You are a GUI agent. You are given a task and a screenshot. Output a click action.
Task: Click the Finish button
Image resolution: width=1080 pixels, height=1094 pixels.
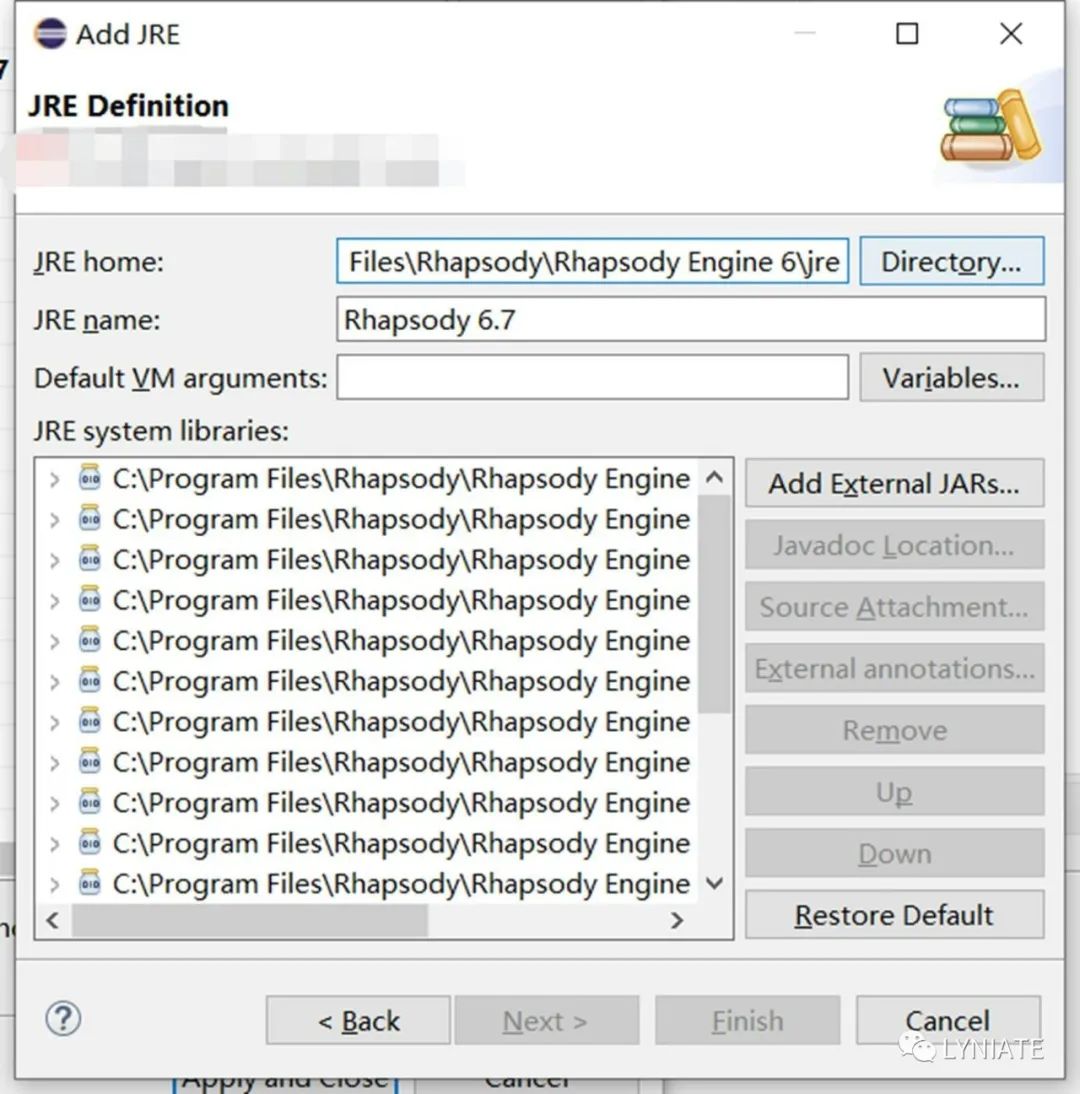click(747, 1021)
